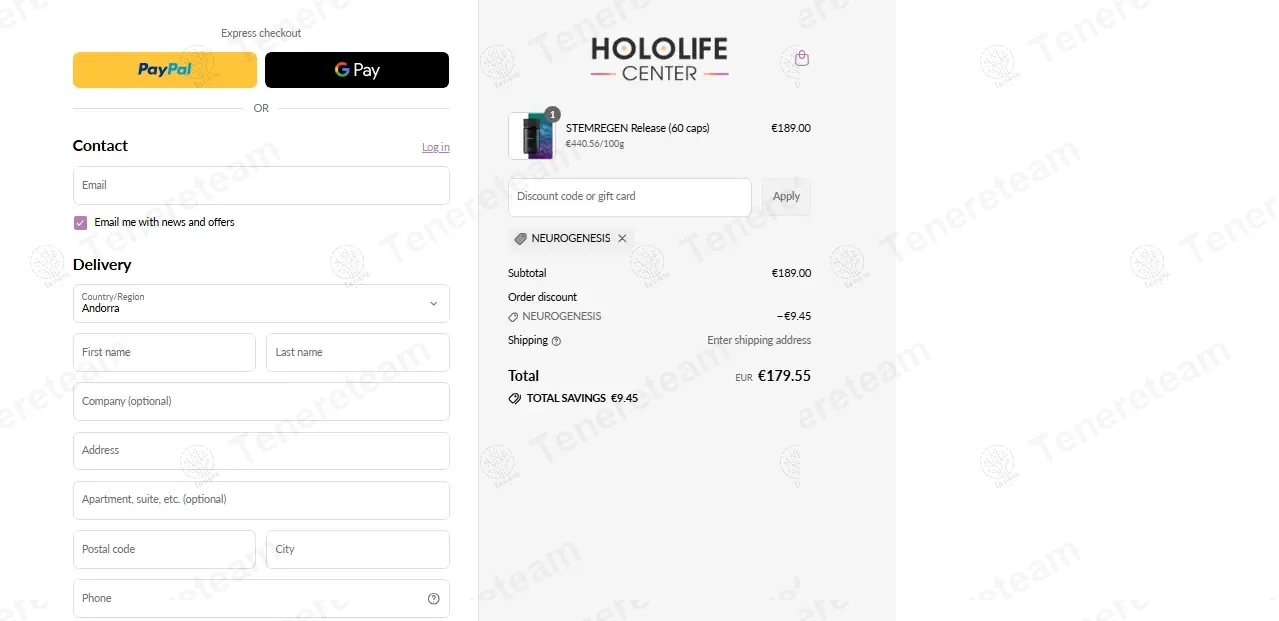Click the Phone field help icon

[433, 599]
